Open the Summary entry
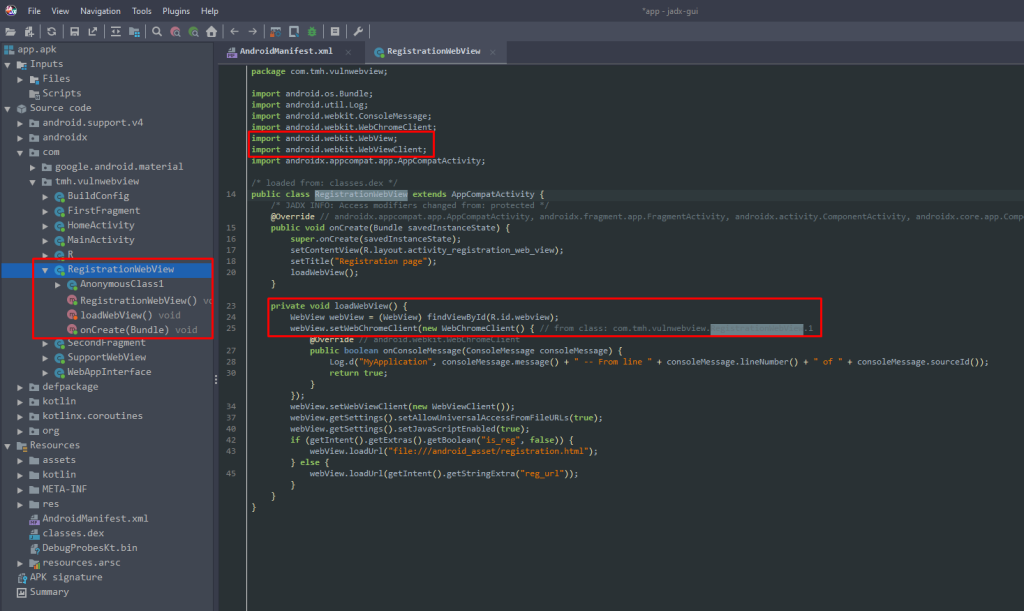 [49, 592]
